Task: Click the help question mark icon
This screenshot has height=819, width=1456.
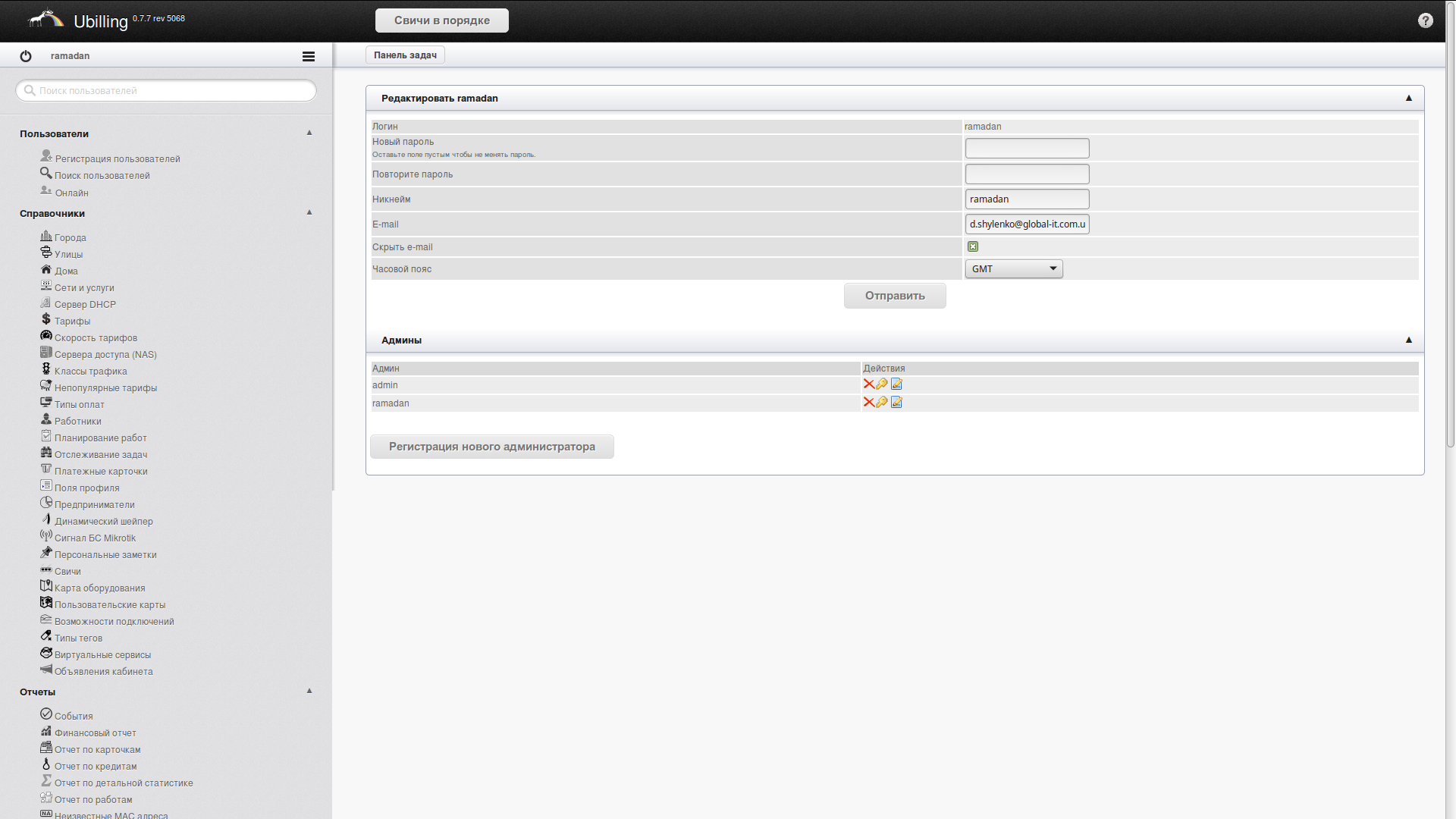Action: (x=1426, y=20)
